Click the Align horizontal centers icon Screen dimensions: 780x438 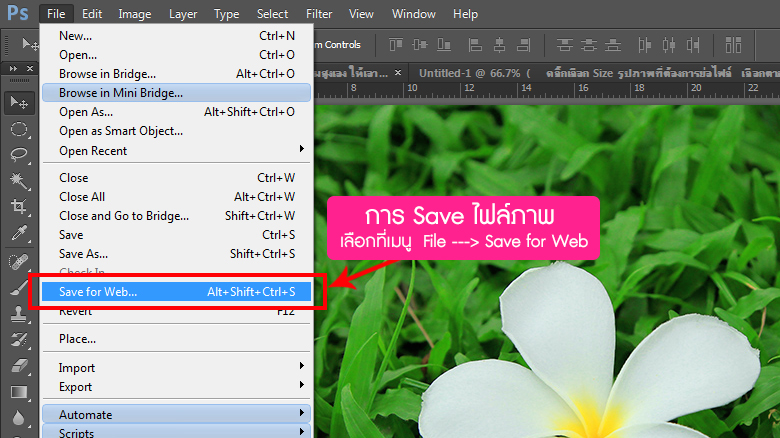click(x=498, y=44)
